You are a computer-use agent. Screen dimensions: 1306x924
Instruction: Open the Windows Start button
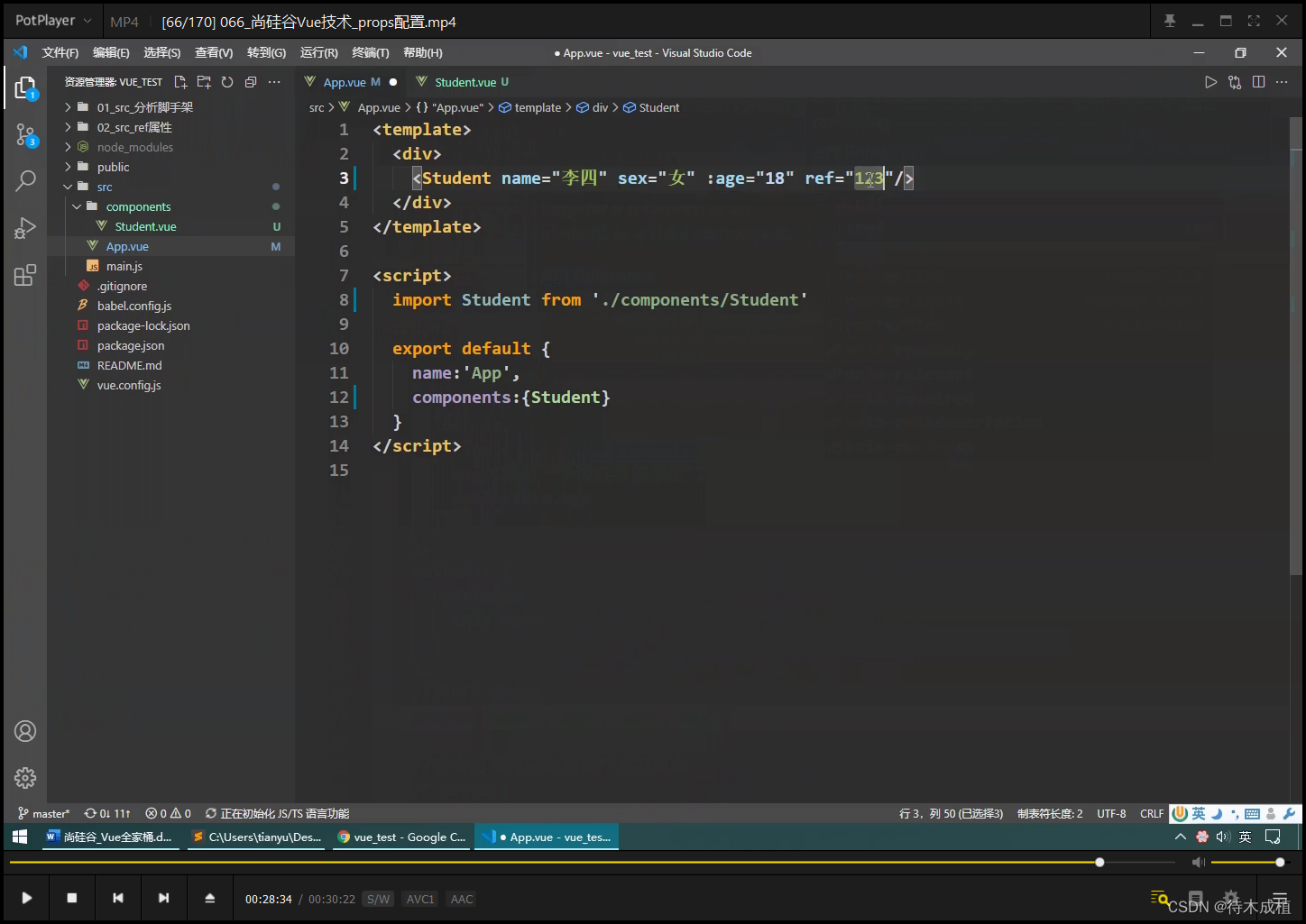(x=20, y=837)
